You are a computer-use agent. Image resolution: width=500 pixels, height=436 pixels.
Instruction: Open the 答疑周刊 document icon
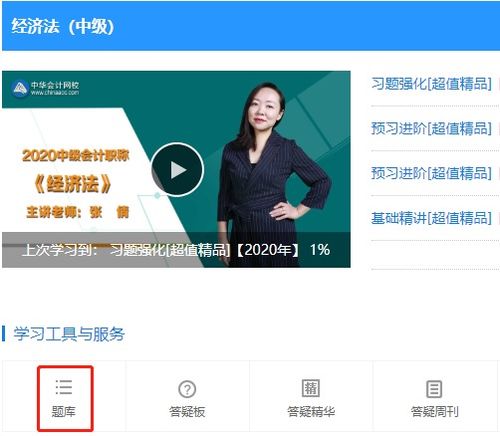pyautogui.click(x=434, y=389)
